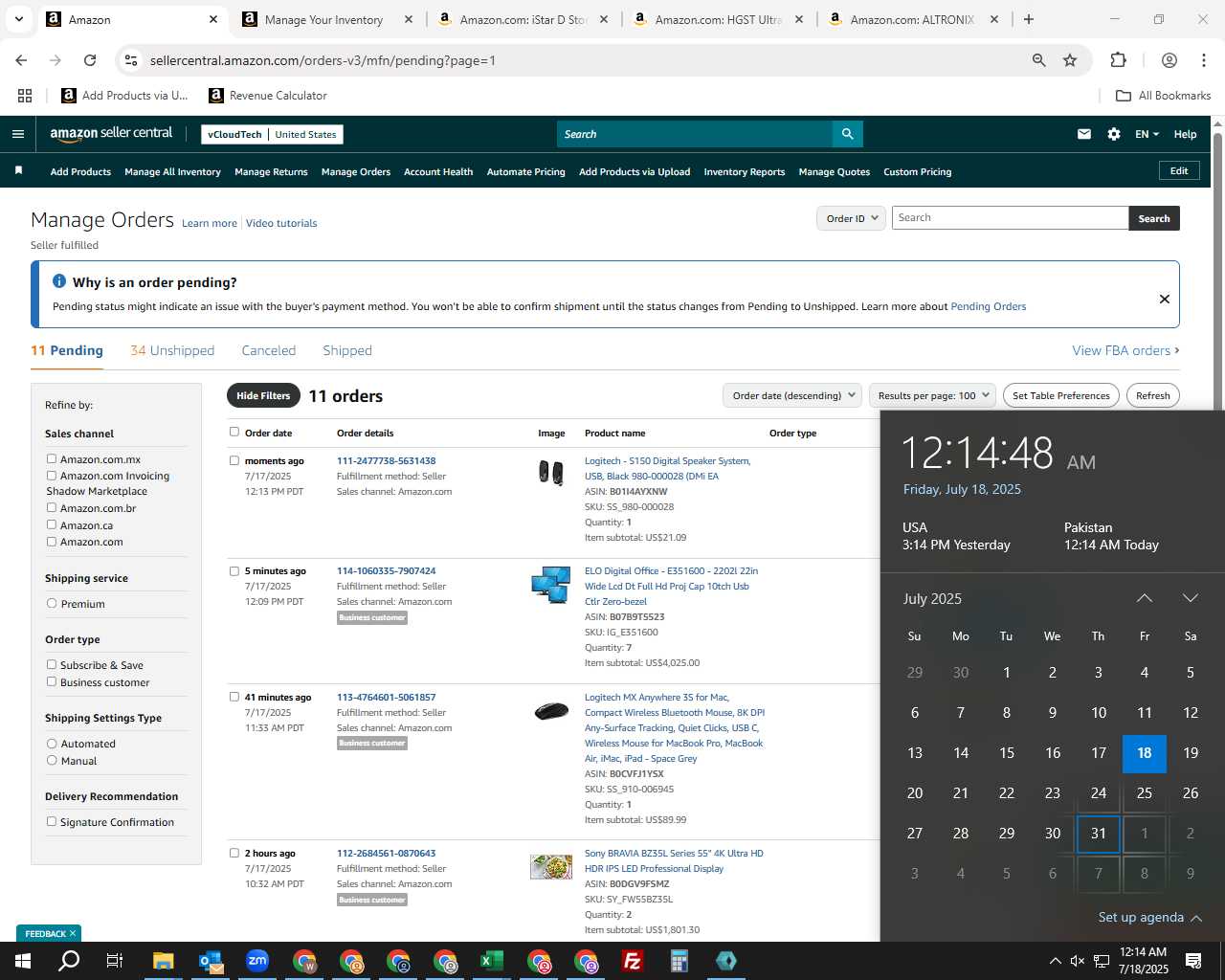Go to next month in the calendar
The image size is (1225, 980).
pyautogui.click(x=1191, y=598)
